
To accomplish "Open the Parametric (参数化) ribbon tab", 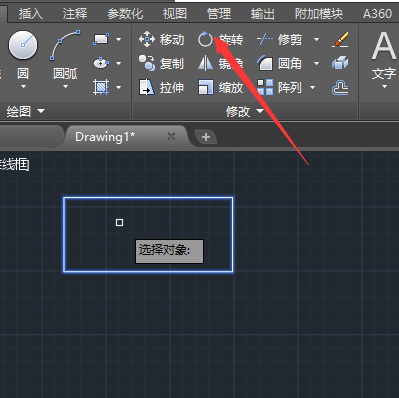I will point(125,14).
